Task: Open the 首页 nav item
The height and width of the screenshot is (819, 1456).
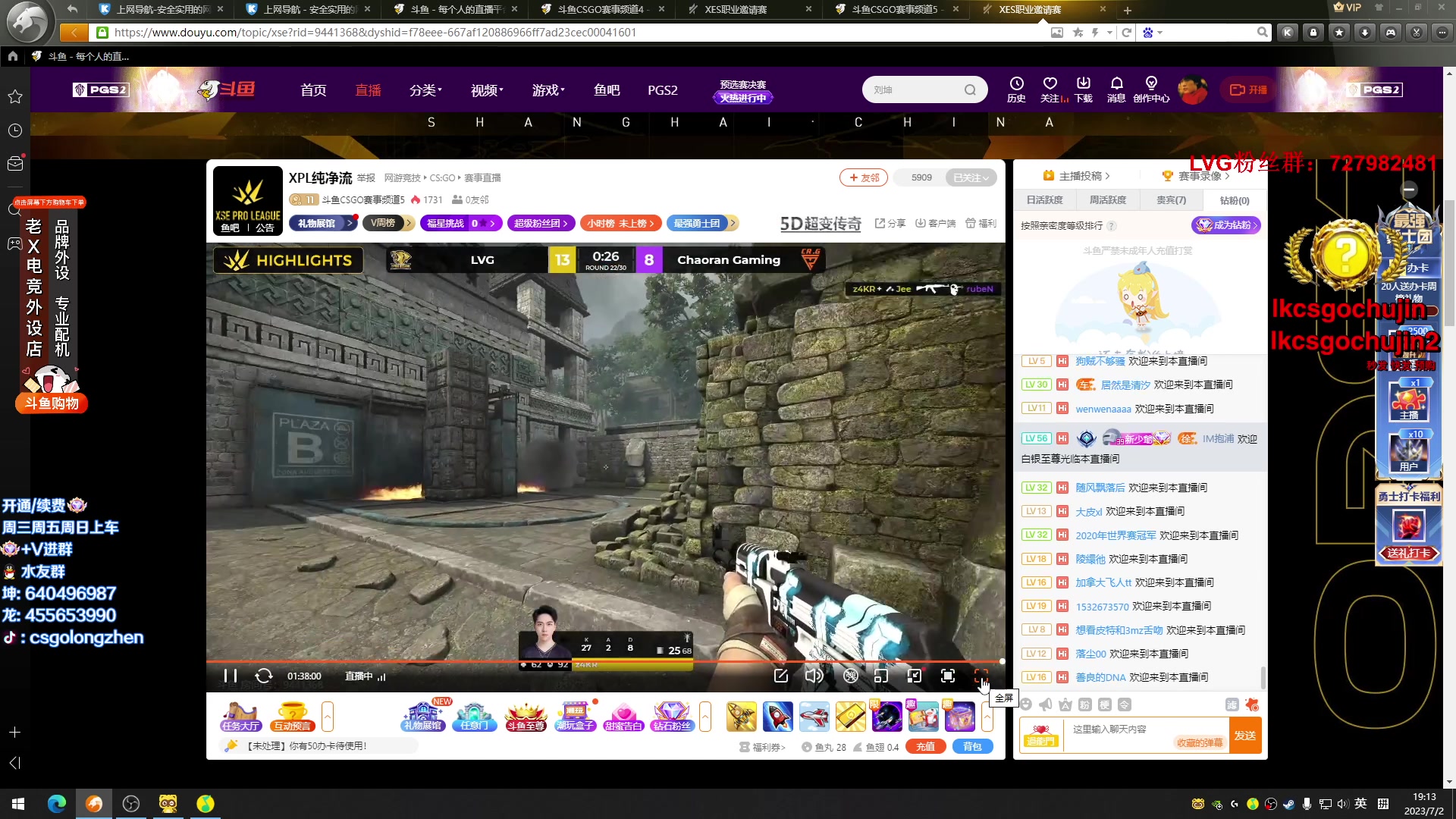Action: [x=313, y=90]
